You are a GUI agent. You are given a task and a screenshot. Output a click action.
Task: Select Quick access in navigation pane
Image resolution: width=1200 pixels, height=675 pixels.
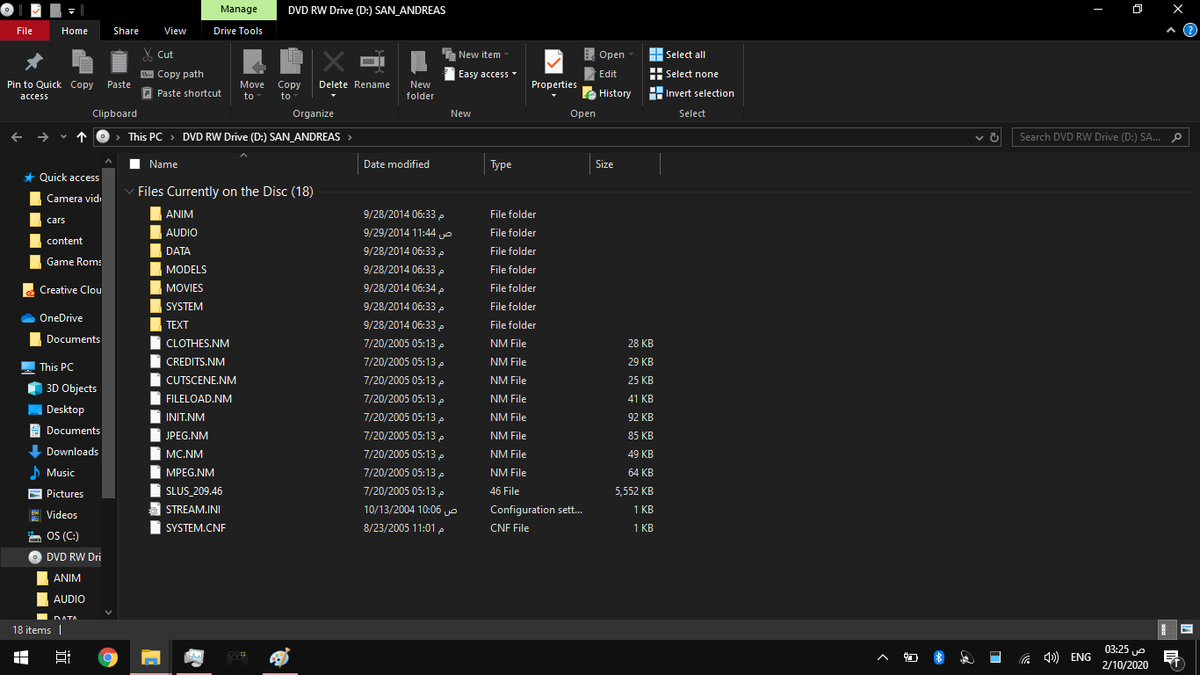pyautogui.click(x=60, y=177)
